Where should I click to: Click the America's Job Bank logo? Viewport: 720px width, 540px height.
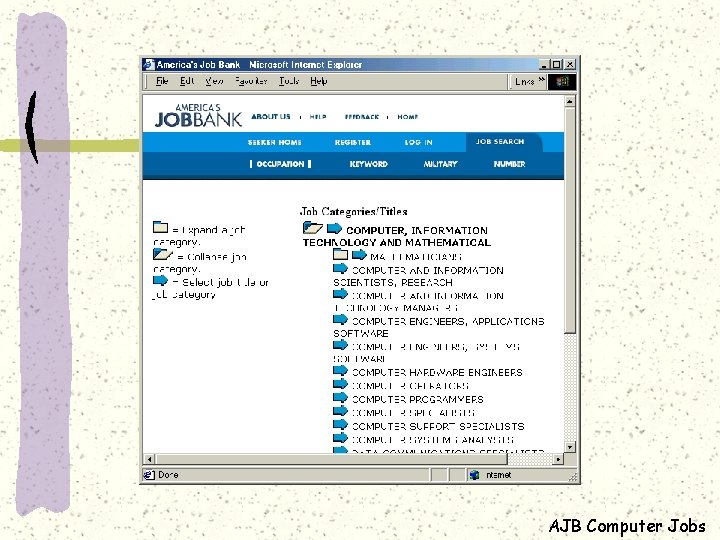tap(198, 115)
